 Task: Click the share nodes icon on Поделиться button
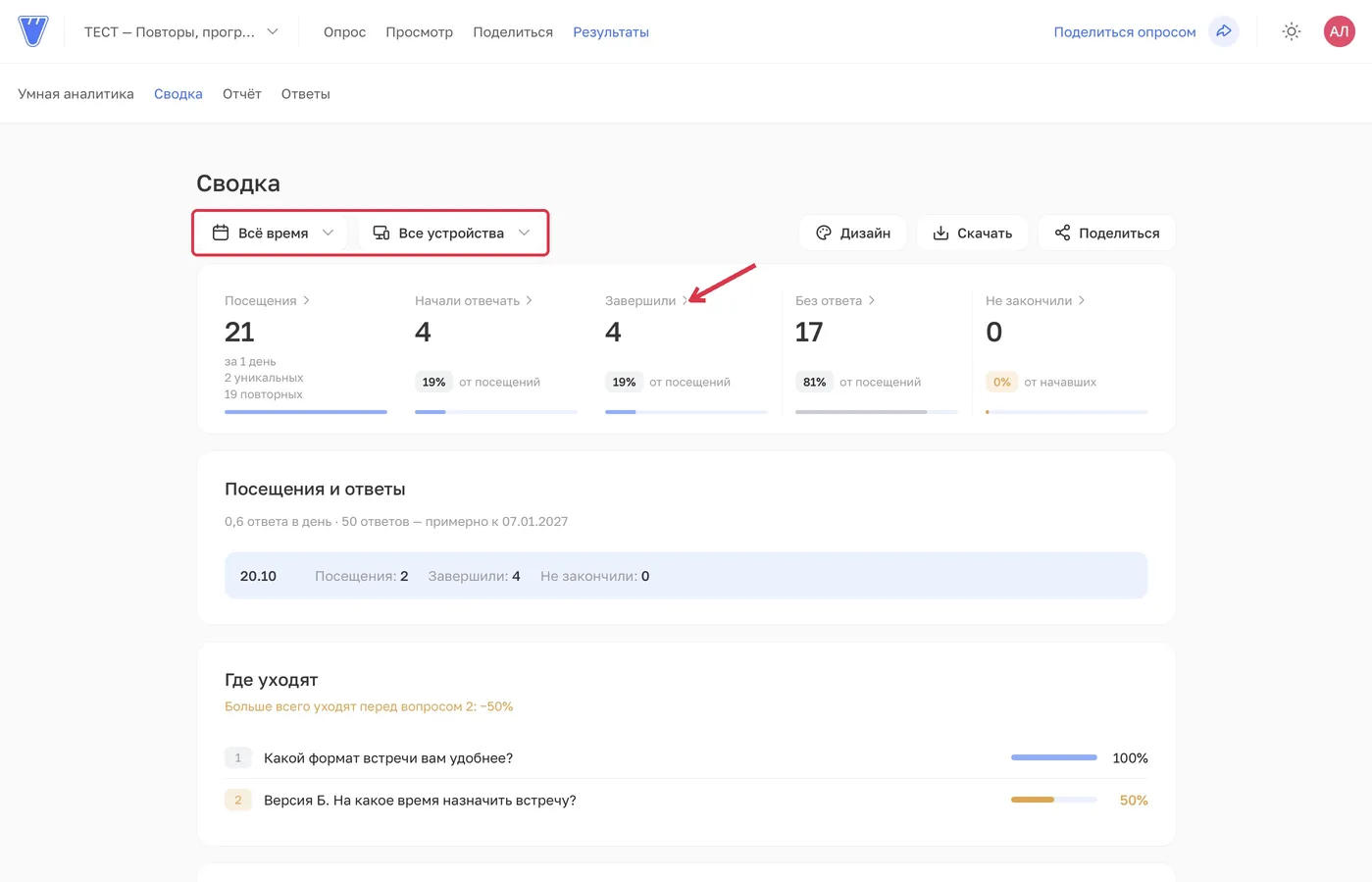pos(1062,233)
